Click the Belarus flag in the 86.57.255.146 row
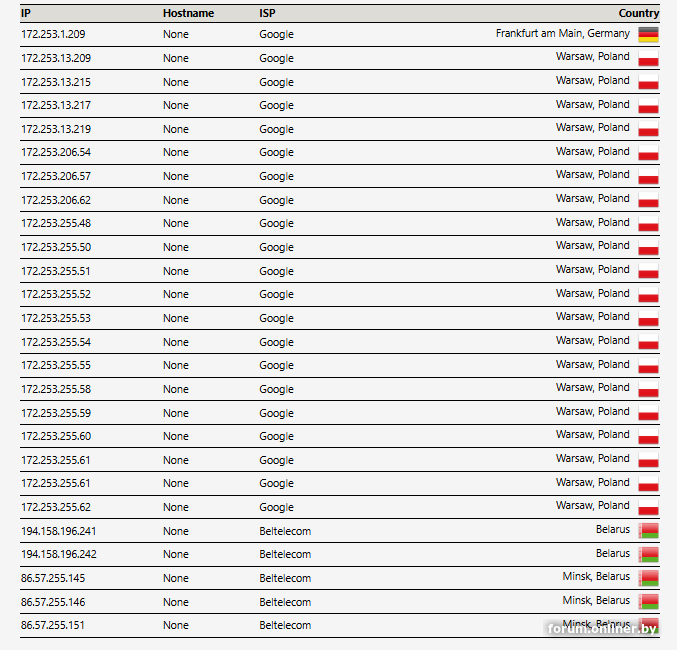The image size is (677, 650). coord(648,602)
